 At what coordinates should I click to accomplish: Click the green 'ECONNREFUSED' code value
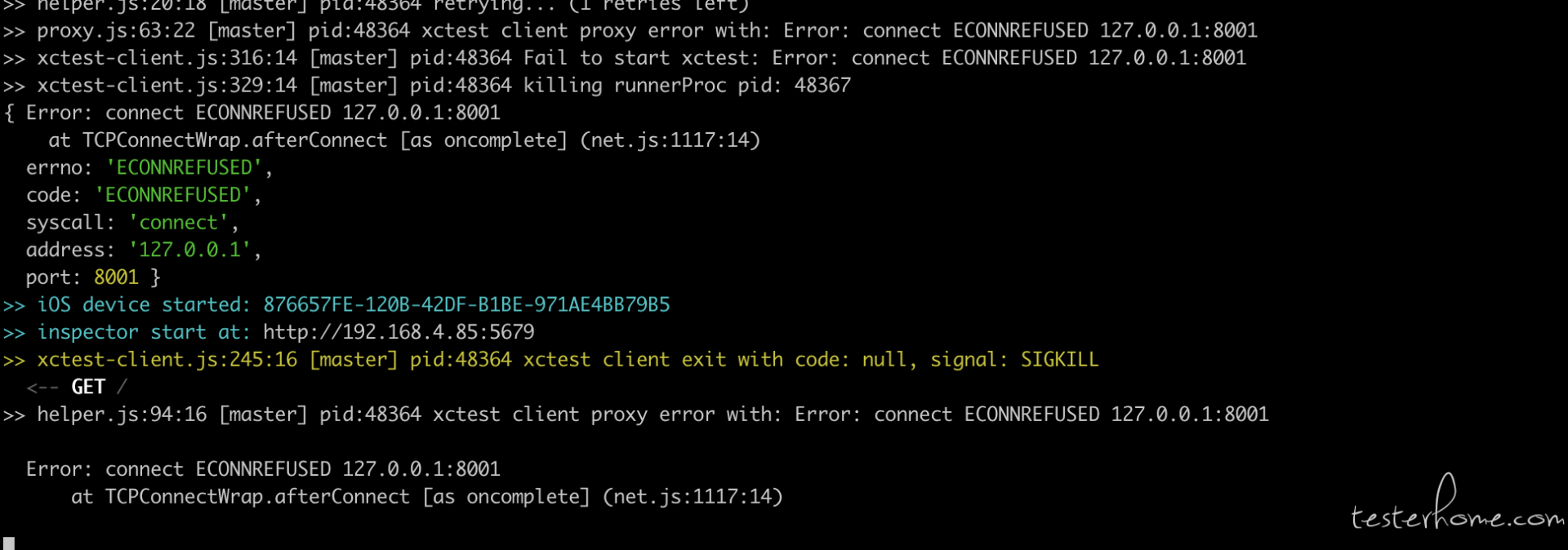tap(172, 195)
